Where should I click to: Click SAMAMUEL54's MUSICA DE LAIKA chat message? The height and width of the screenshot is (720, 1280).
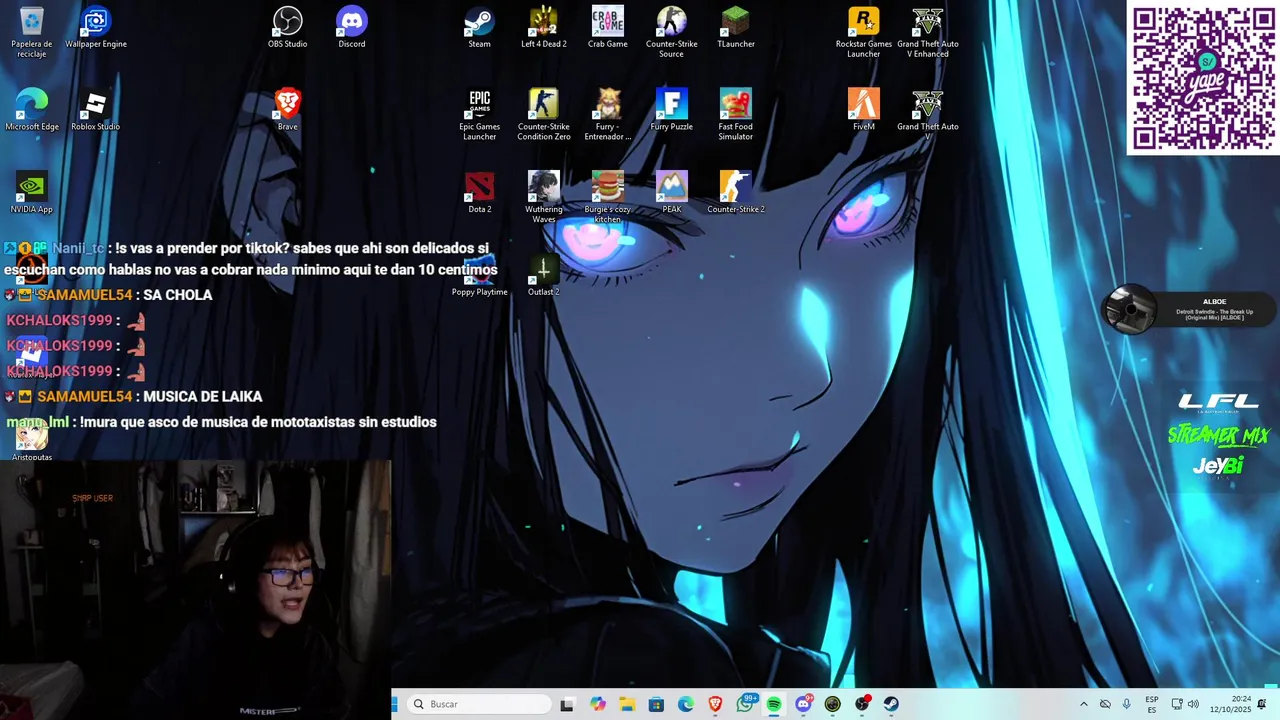click(135, 396)
